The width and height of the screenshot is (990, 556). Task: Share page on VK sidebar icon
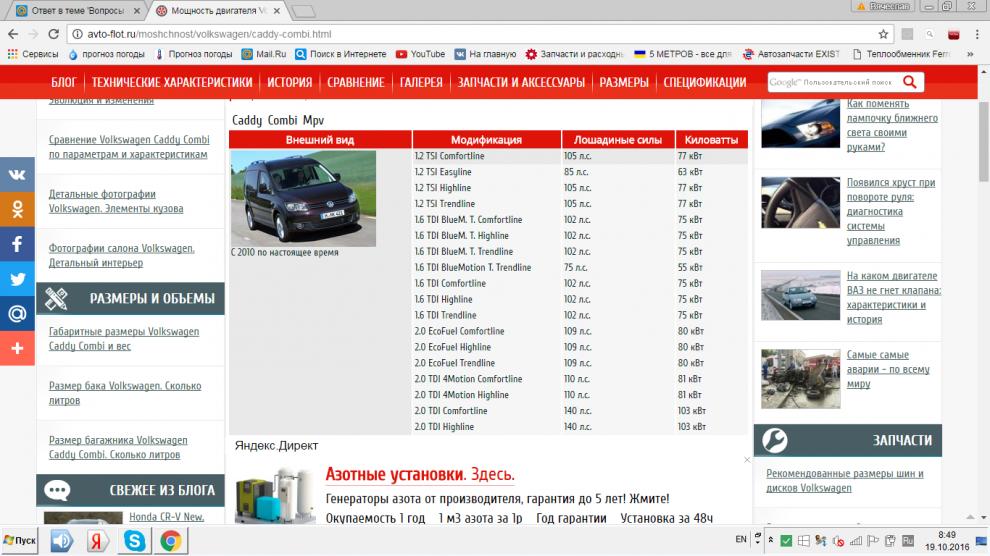pyautogui.click(x=17, y=175)
